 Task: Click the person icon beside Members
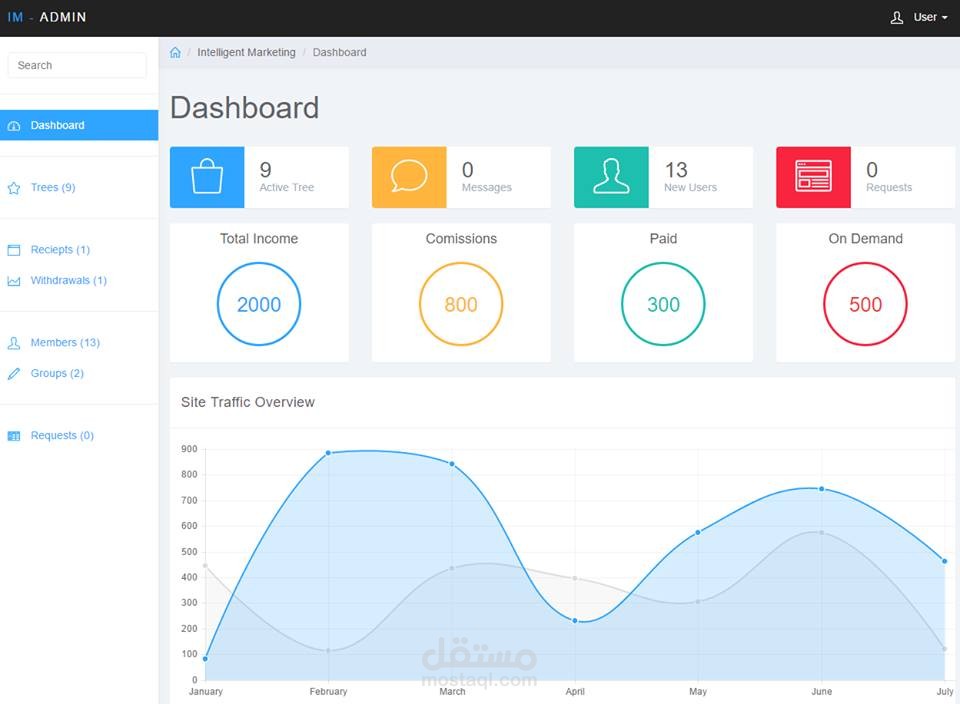[13, 343]
